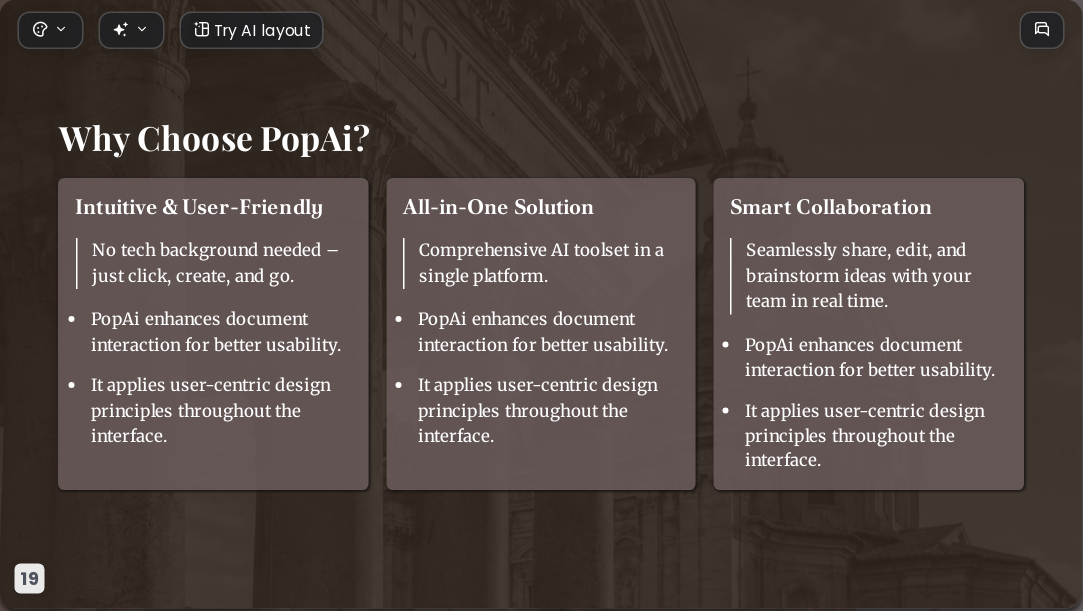Click the slide number 19 badge

(30, 579)
